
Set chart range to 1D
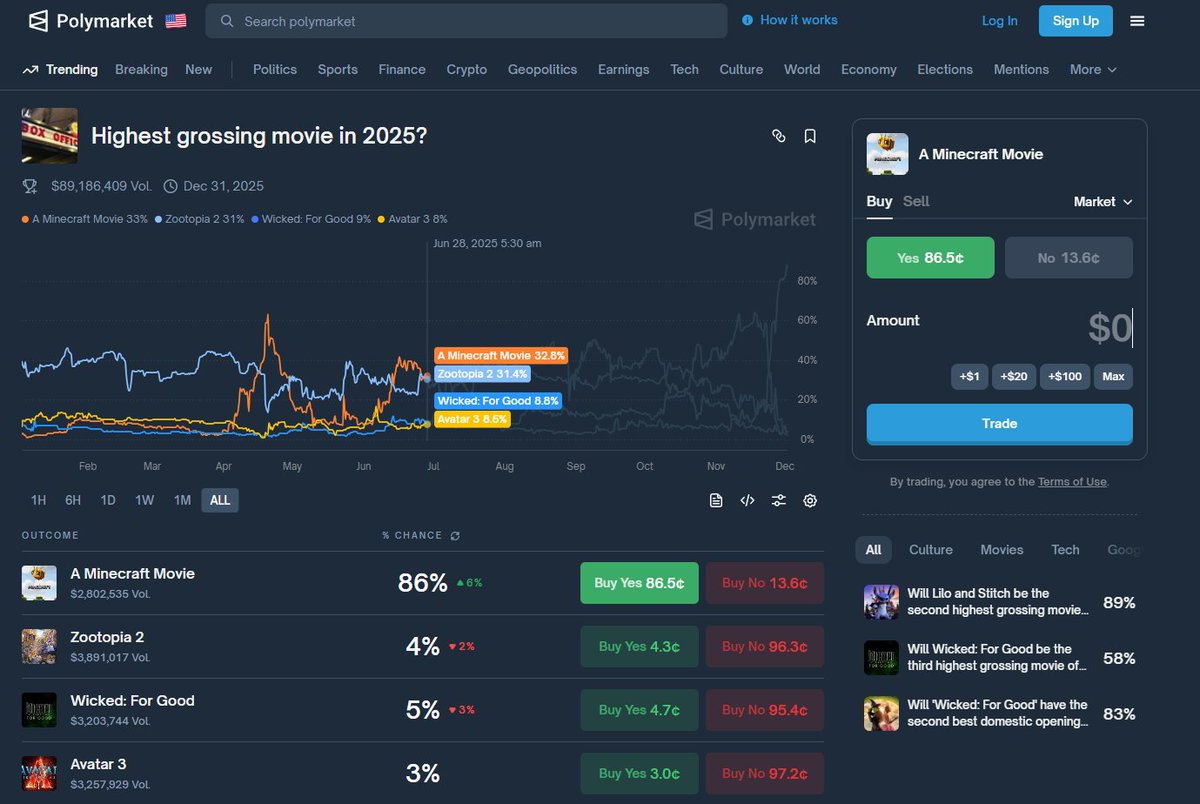[108, 500]
